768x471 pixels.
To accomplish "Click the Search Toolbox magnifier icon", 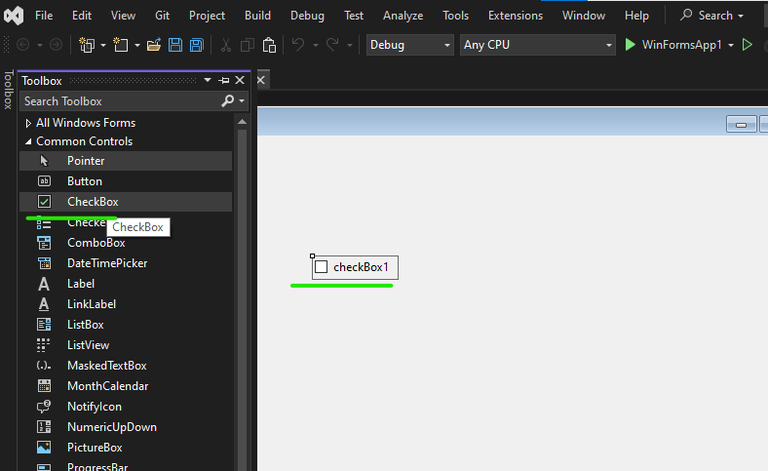I will pos(228,101).
